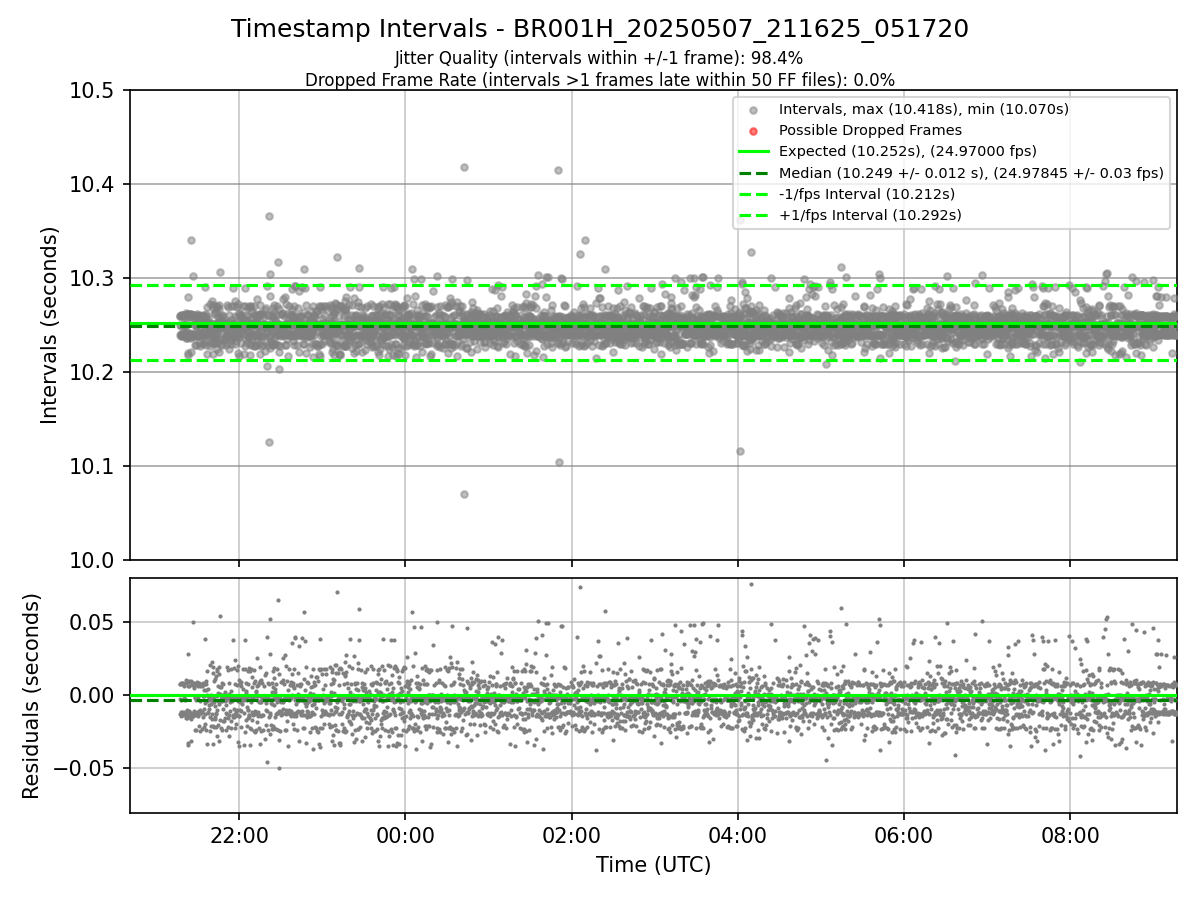Select the 'Dropped Frame Rate' 0.0% subtitle line

pos(599,79)
